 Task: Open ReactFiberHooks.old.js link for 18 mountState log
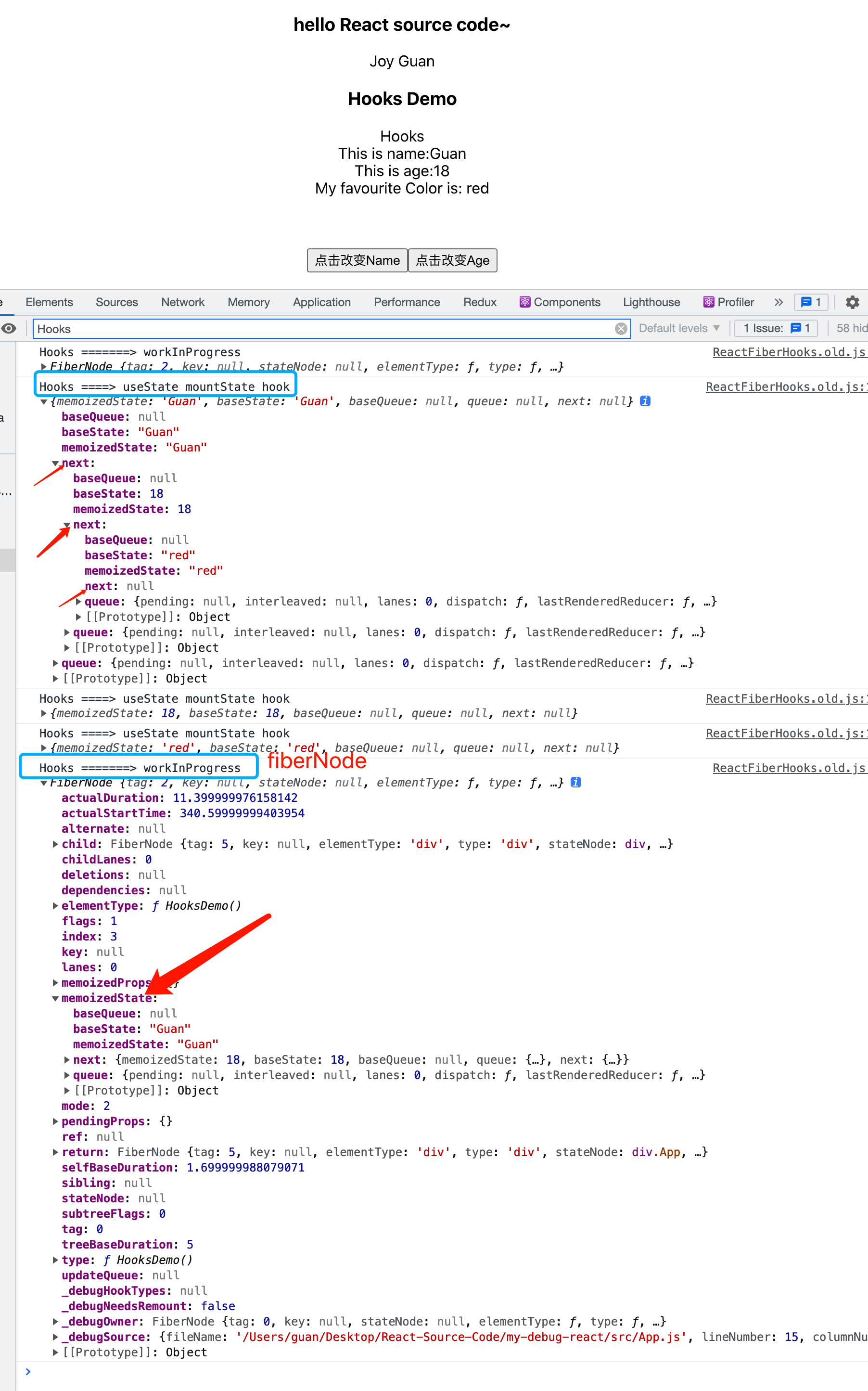click(x=786, y=698)
